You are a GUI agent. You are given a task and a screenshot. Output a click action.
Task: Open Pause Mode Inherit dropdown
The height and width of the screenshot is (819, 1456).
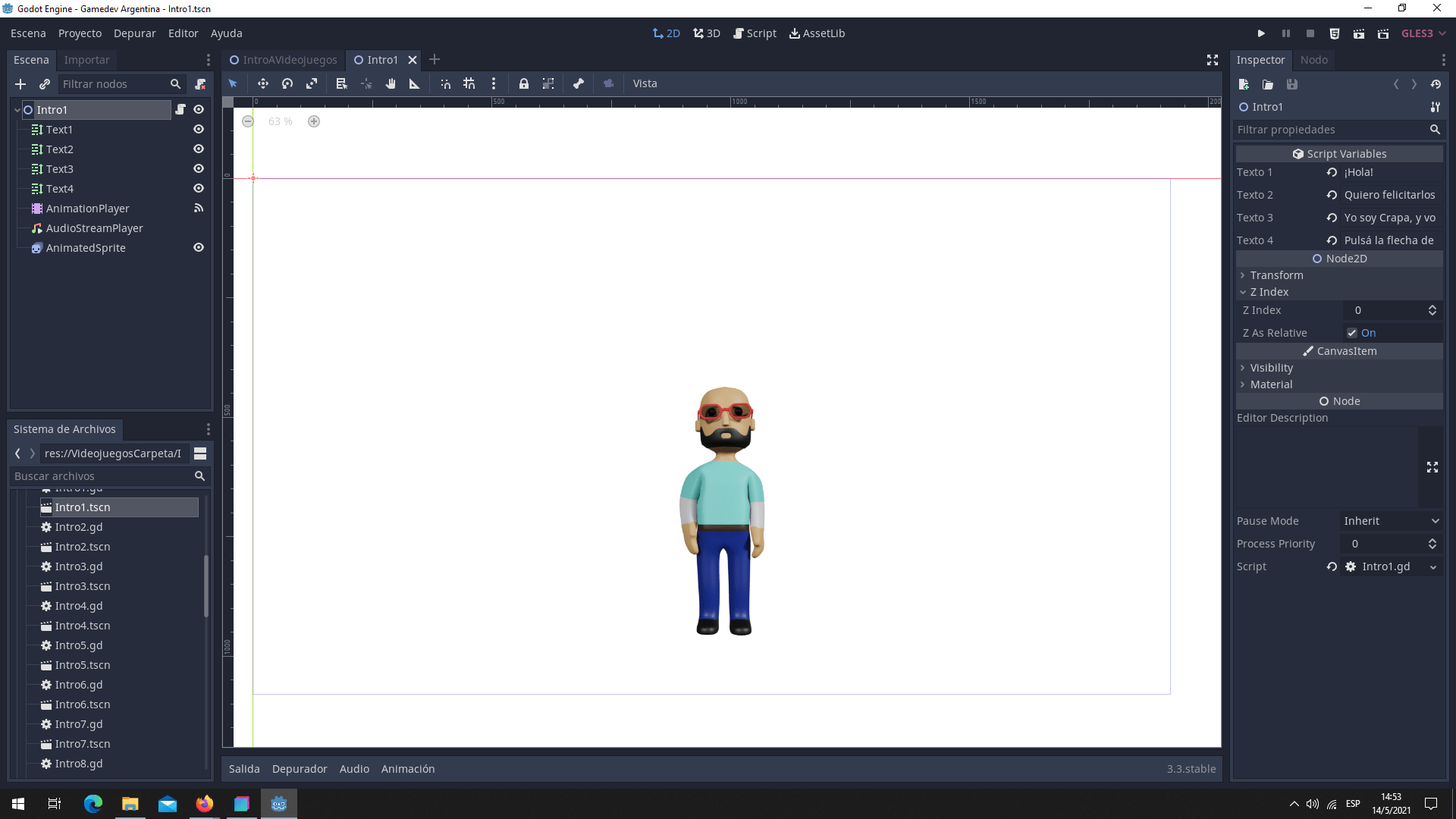1391,521
